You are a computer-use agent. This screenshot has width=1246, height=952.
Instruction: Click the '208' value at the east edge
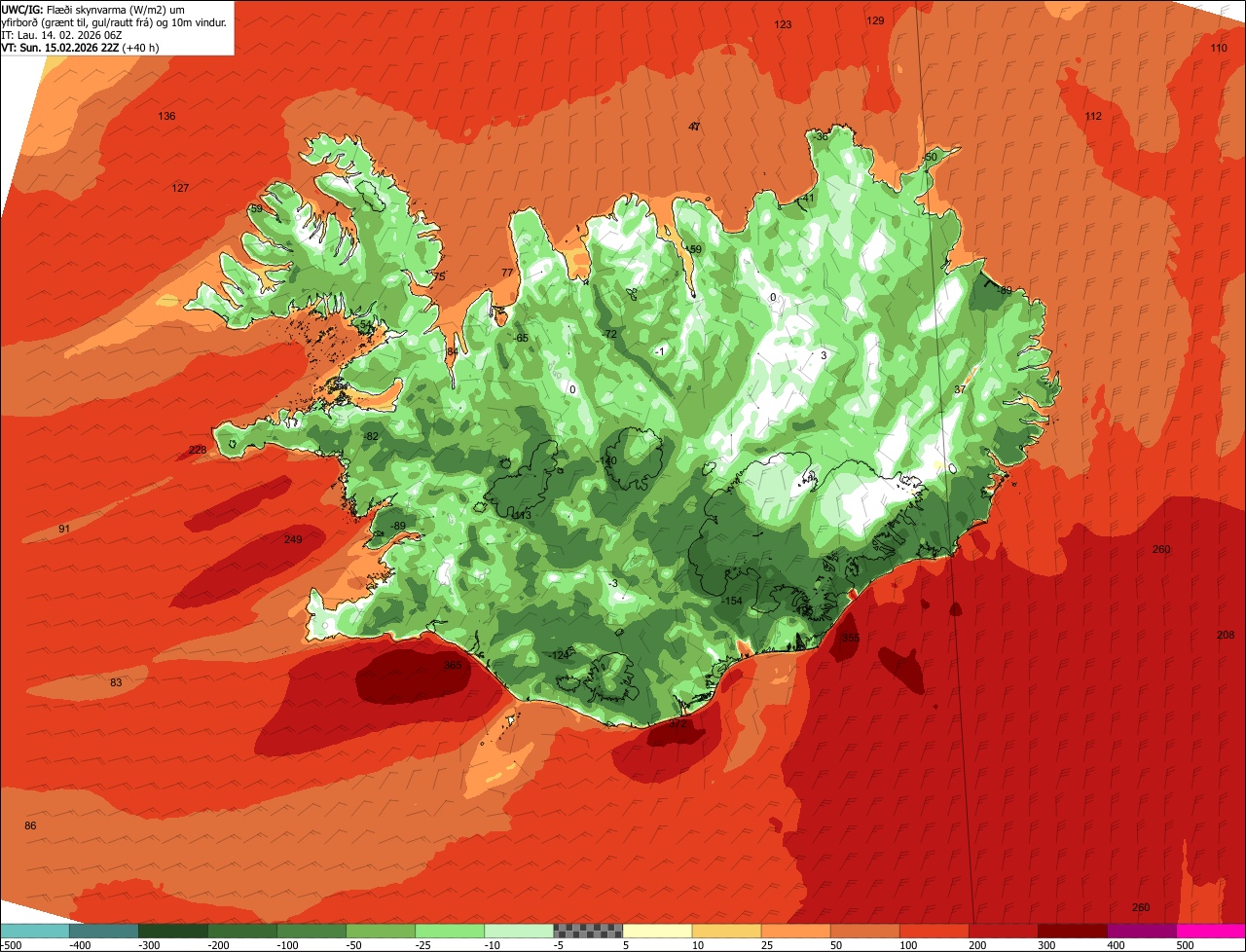pyautogui.click(x=1226, y=636)
